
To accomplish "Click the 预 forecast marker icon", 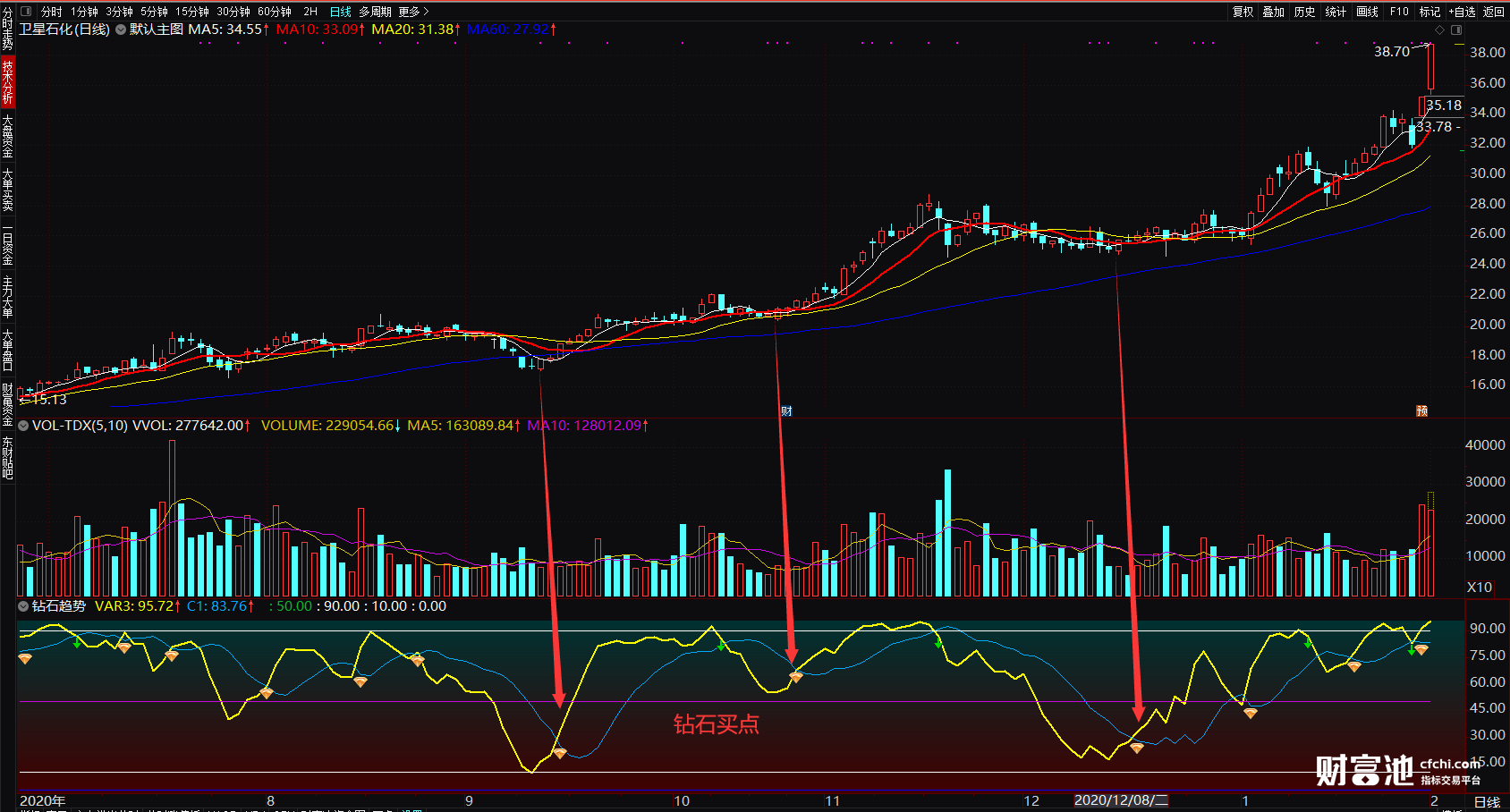I will [x=1421, y=410].
